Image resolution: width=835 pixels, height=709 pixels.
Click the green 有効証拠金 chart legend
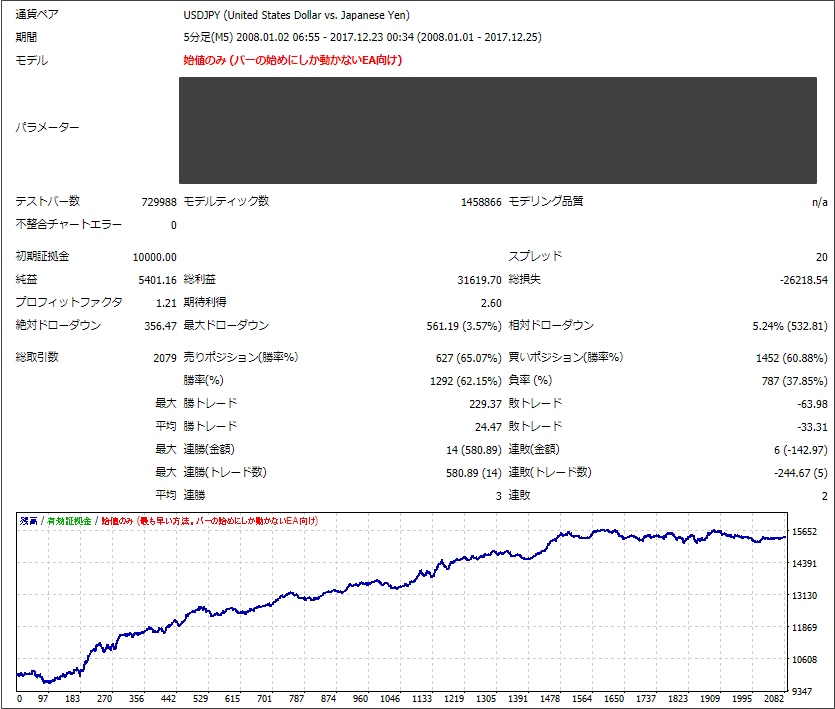coord(69,521)
